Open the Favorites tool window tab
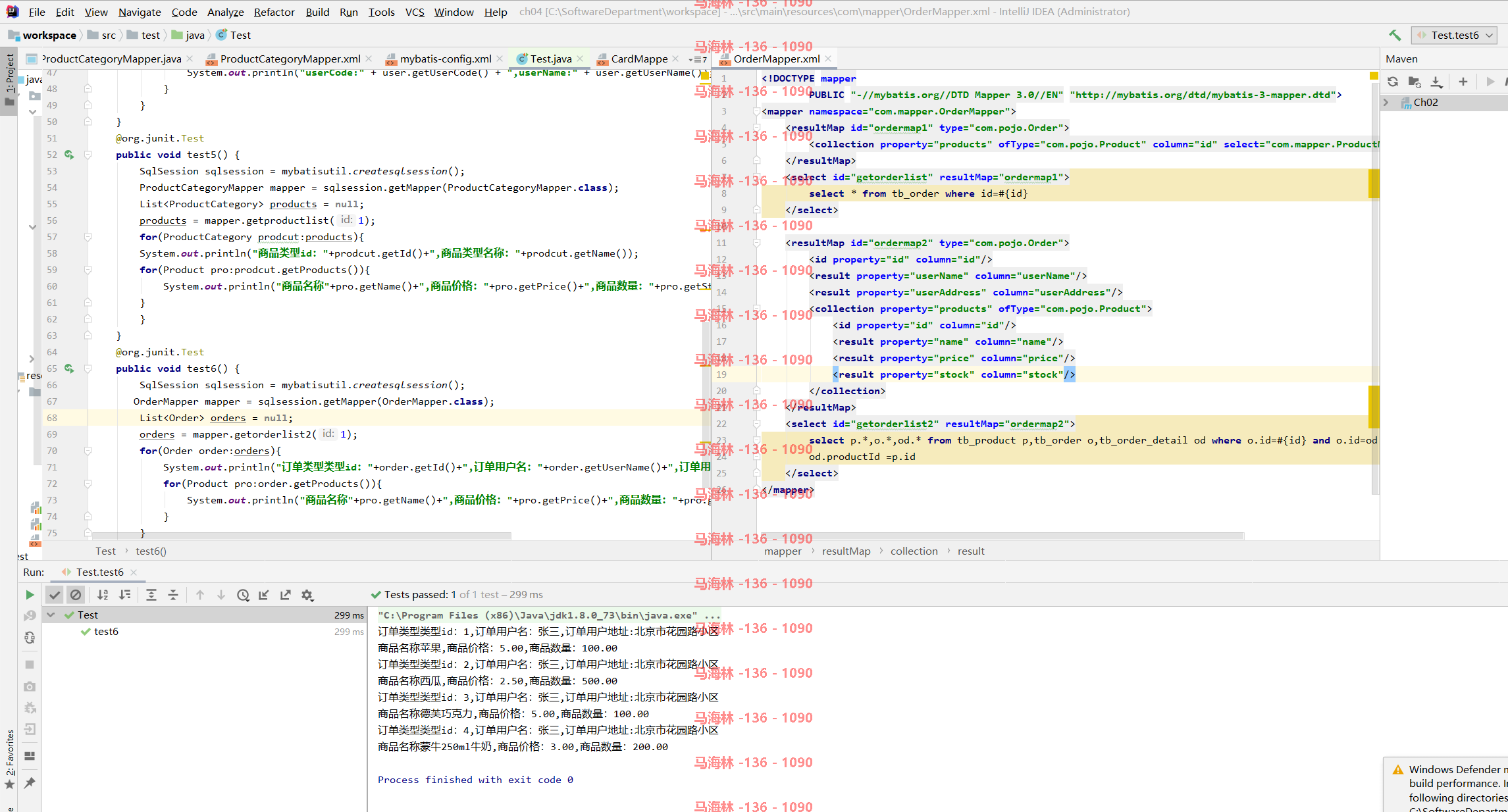Screen dimensions: 1508x812 click(x=9, y=758)
